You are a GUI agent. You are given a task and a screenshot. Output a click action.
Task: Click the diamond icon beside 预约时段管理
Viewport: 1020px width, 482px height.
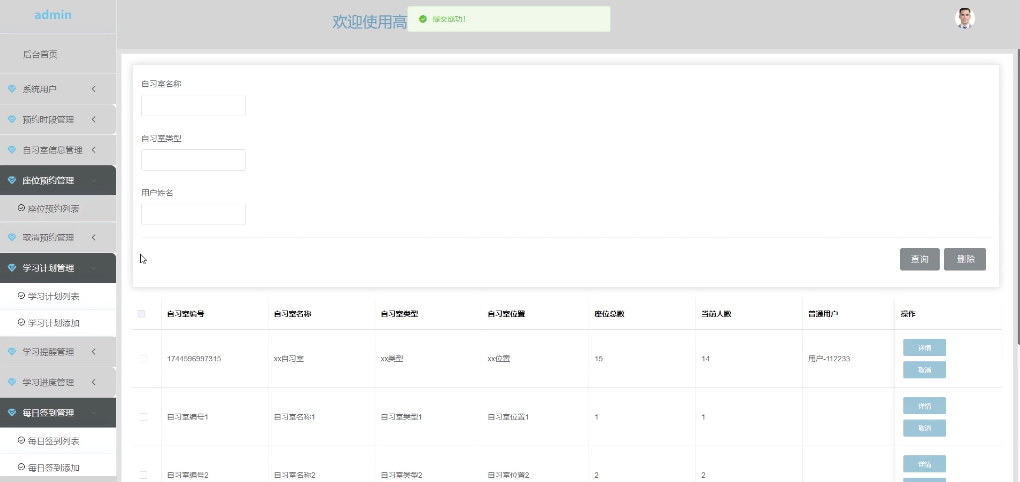[12, 120]
